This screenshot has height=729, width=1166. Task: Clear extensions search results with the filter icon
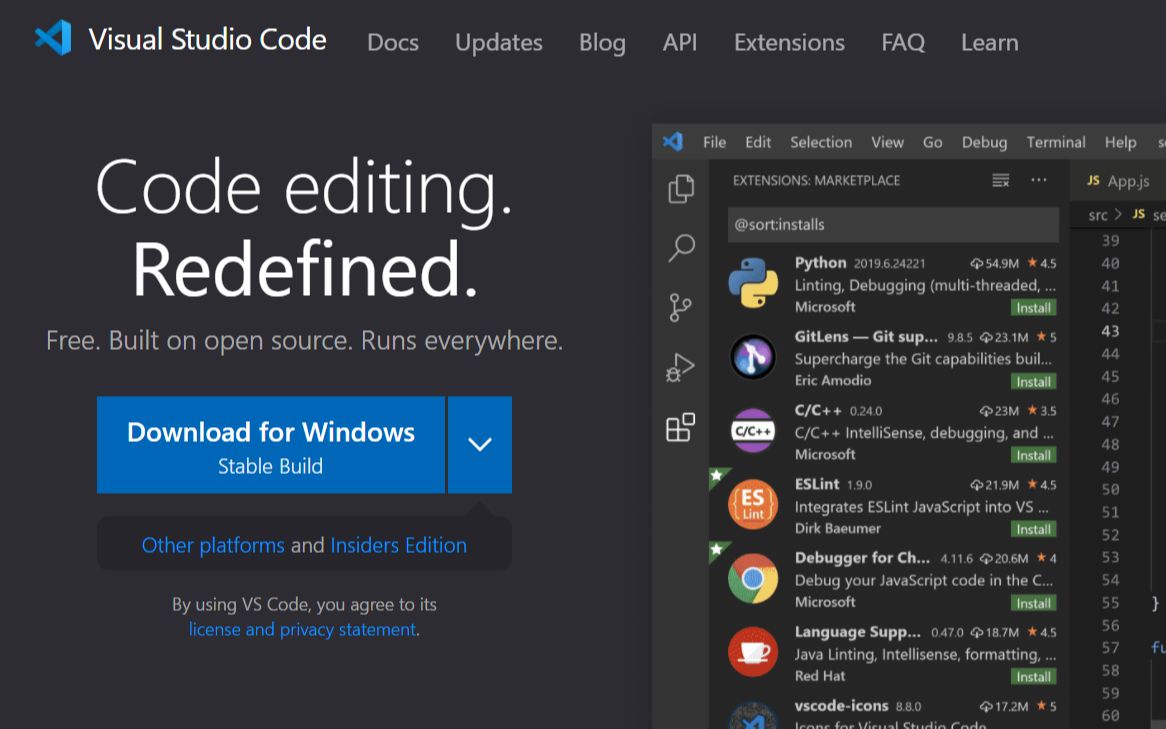point(1000,180)
